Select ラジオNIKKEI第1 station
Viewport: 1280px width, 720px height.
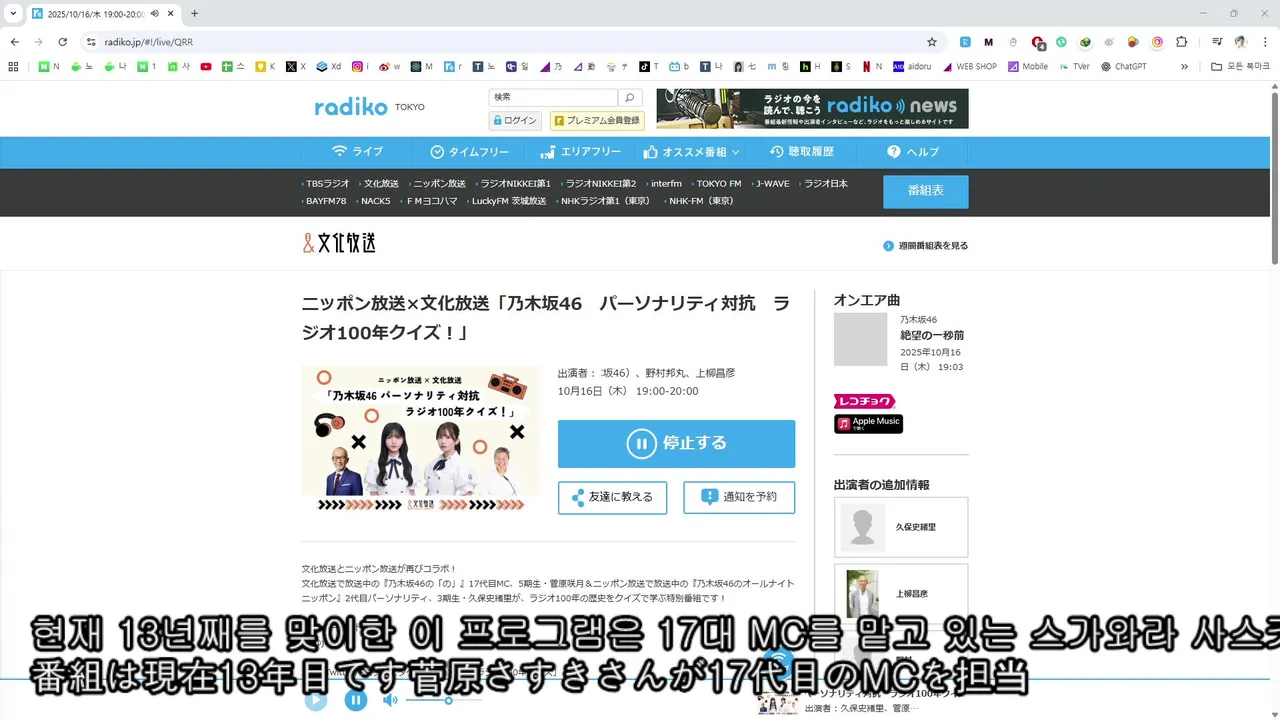click(x=514, y=184)
